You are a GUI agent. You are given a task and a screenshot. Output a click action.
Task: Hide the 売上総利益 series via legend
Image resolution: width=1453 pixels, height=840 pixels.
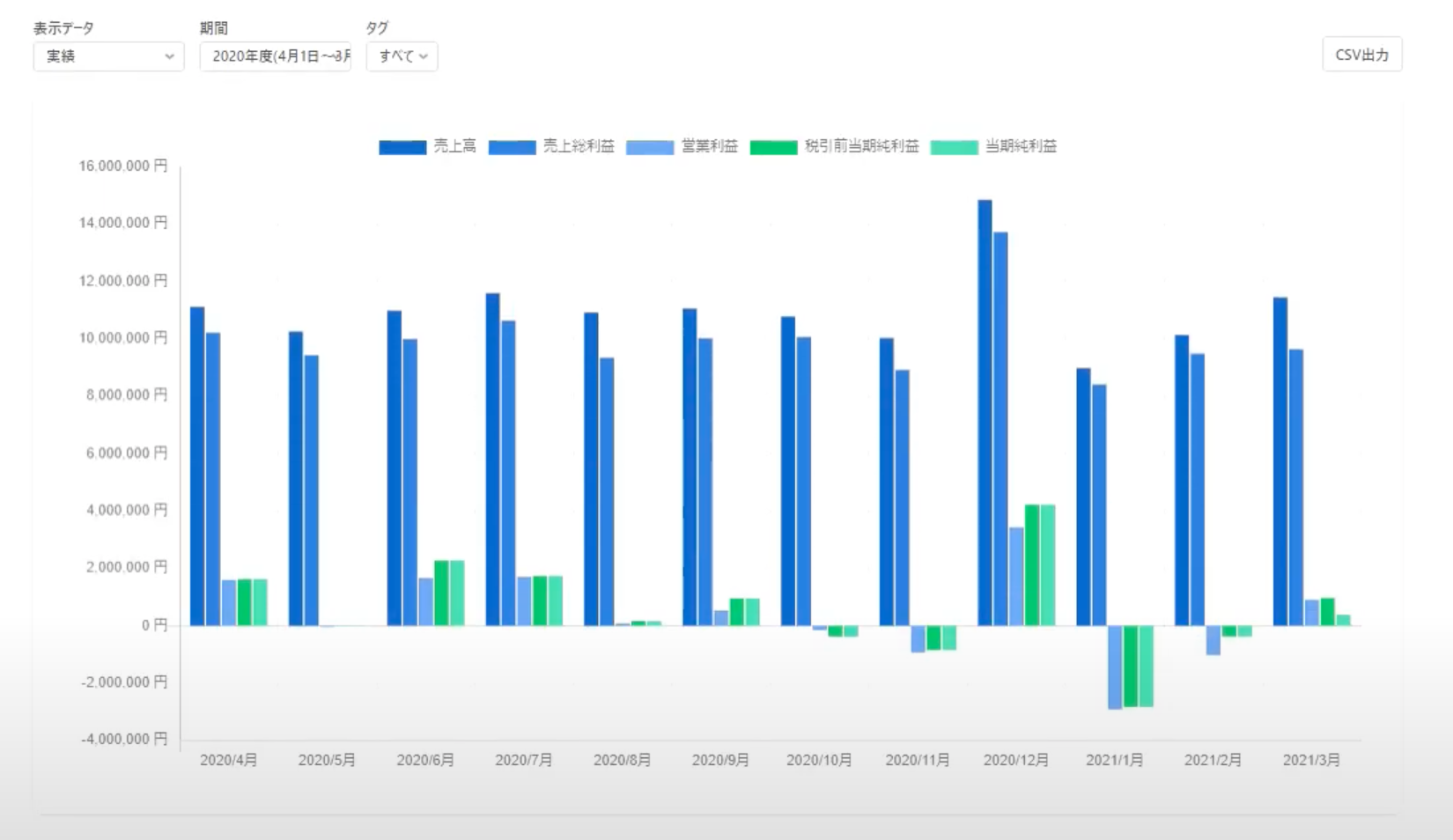tap(513, 147)
